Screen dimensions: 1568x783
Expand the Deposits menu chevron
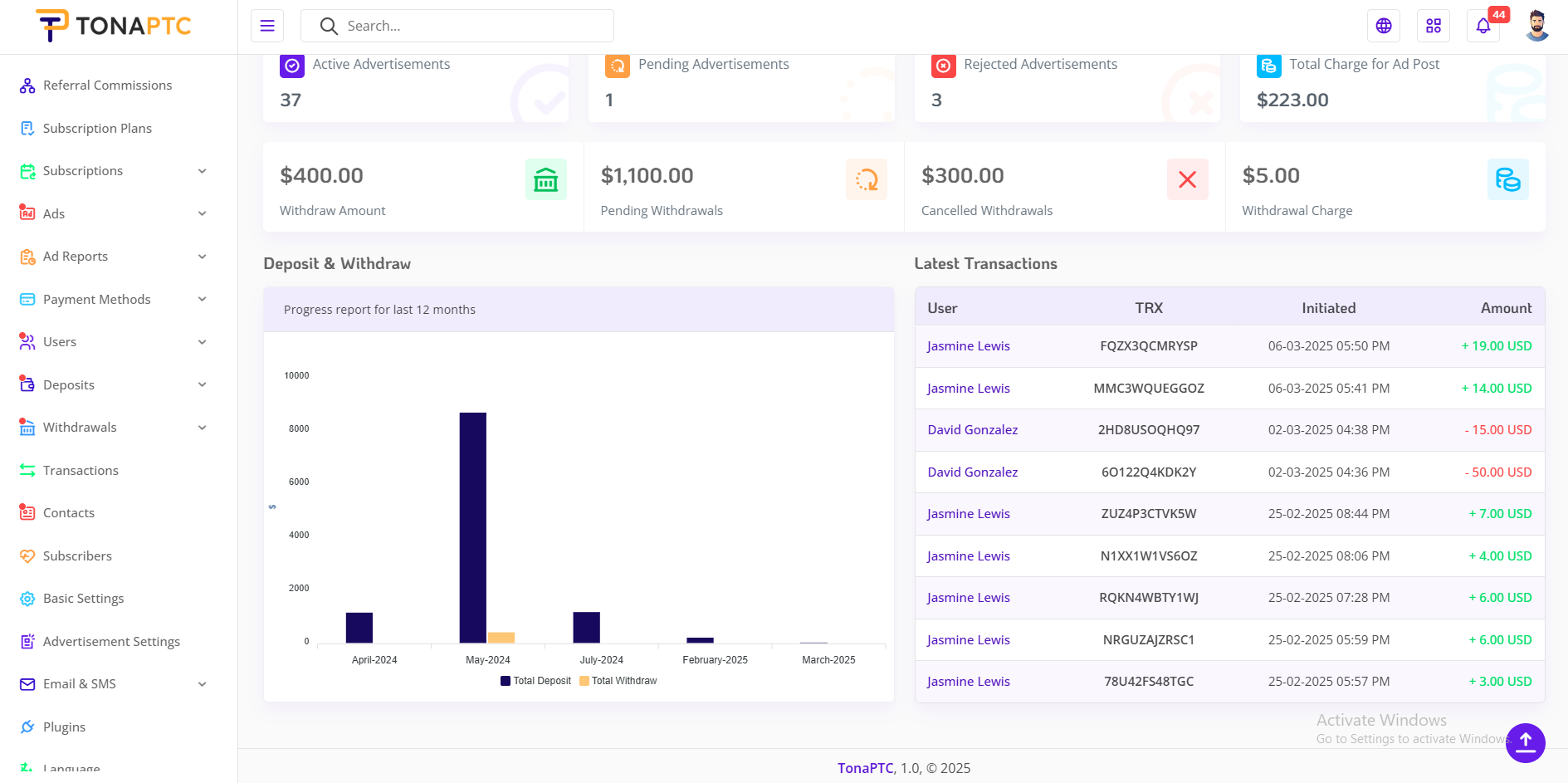tap(202, 385)
